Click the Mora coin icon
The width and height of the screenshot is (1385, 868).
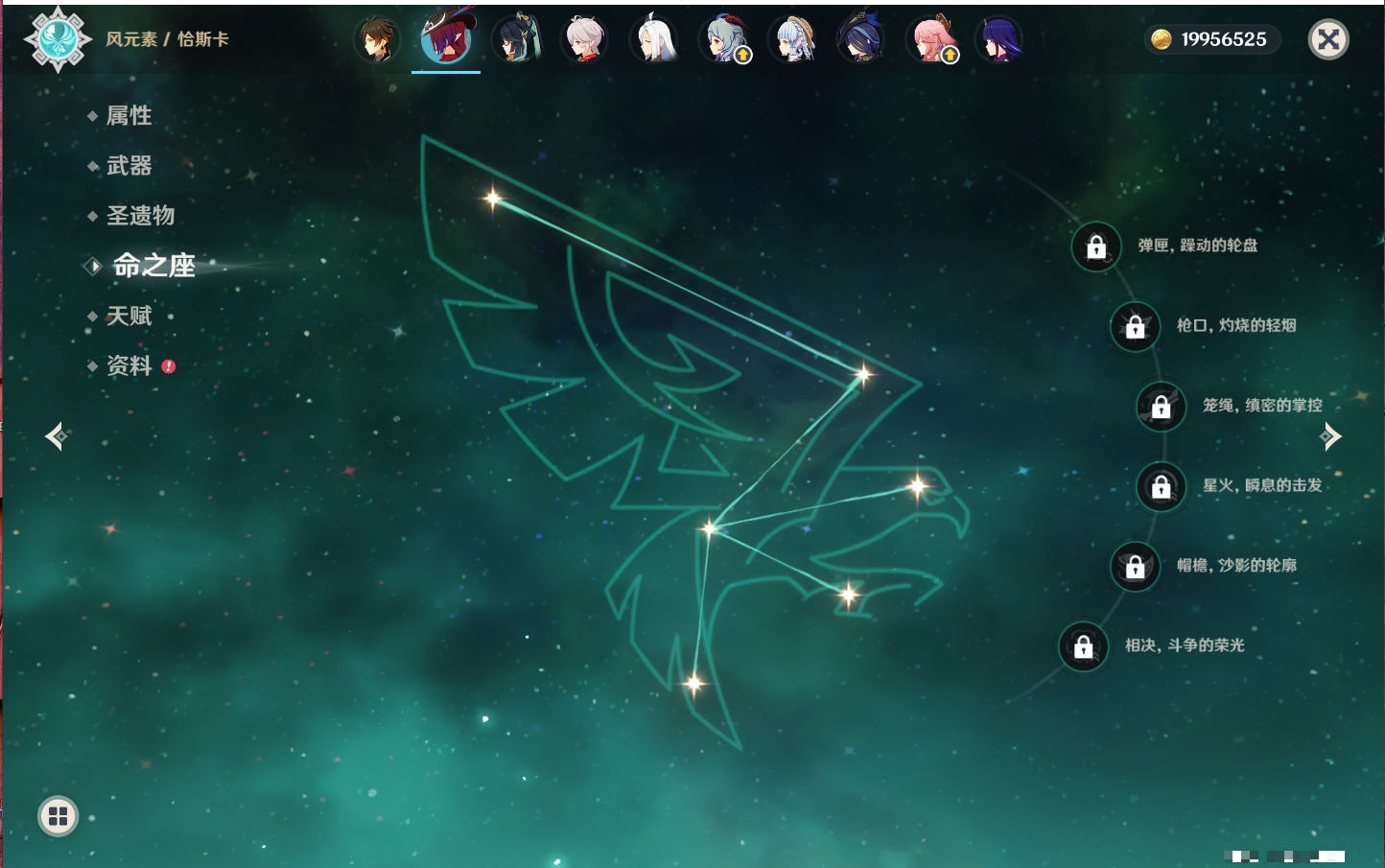[1162, 39]
